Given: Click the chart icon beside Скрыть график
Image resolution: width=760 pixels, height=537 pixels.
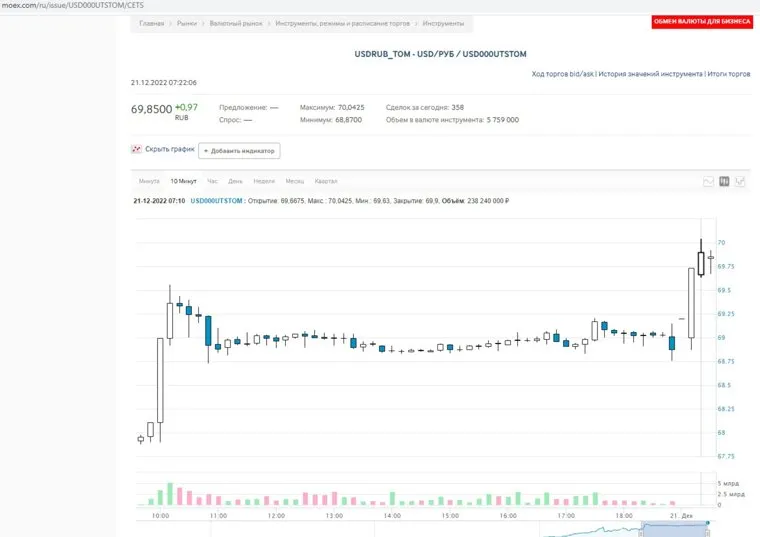Looking at the screenshot, I should (136, 149).
